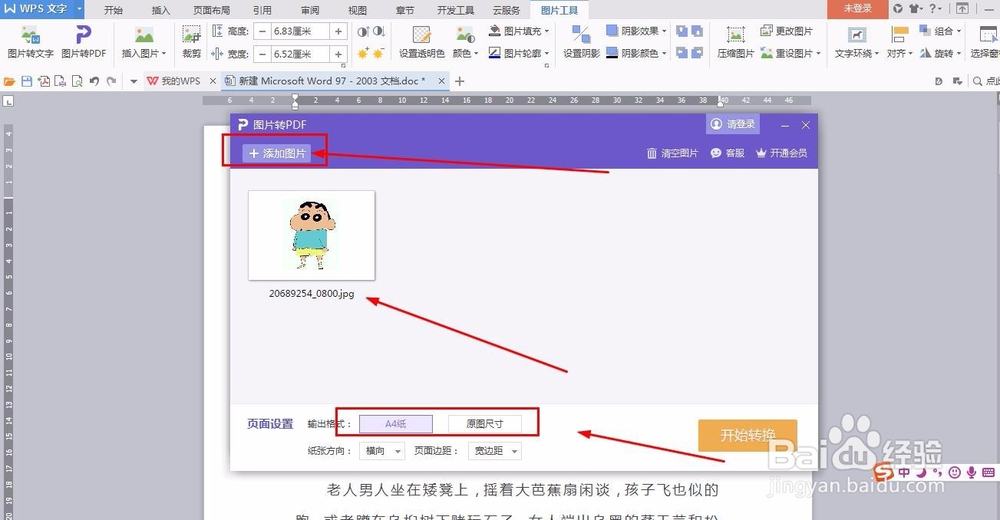Switch to 页面布局 ribbon tab
1000x520 pixels.
tap(212, 10)
